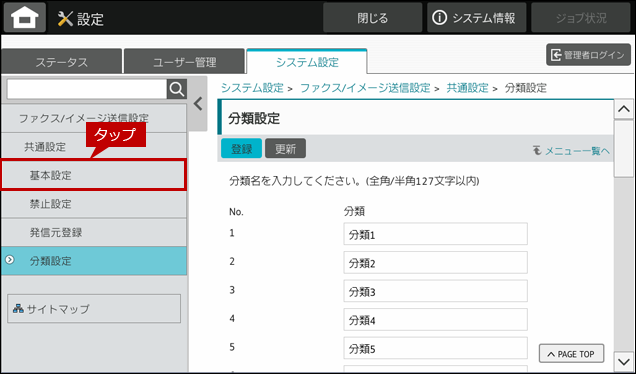This screenshot has height=374, width=636.
Task: Click the scroll up arrow
Action: [x=623, y=109]
